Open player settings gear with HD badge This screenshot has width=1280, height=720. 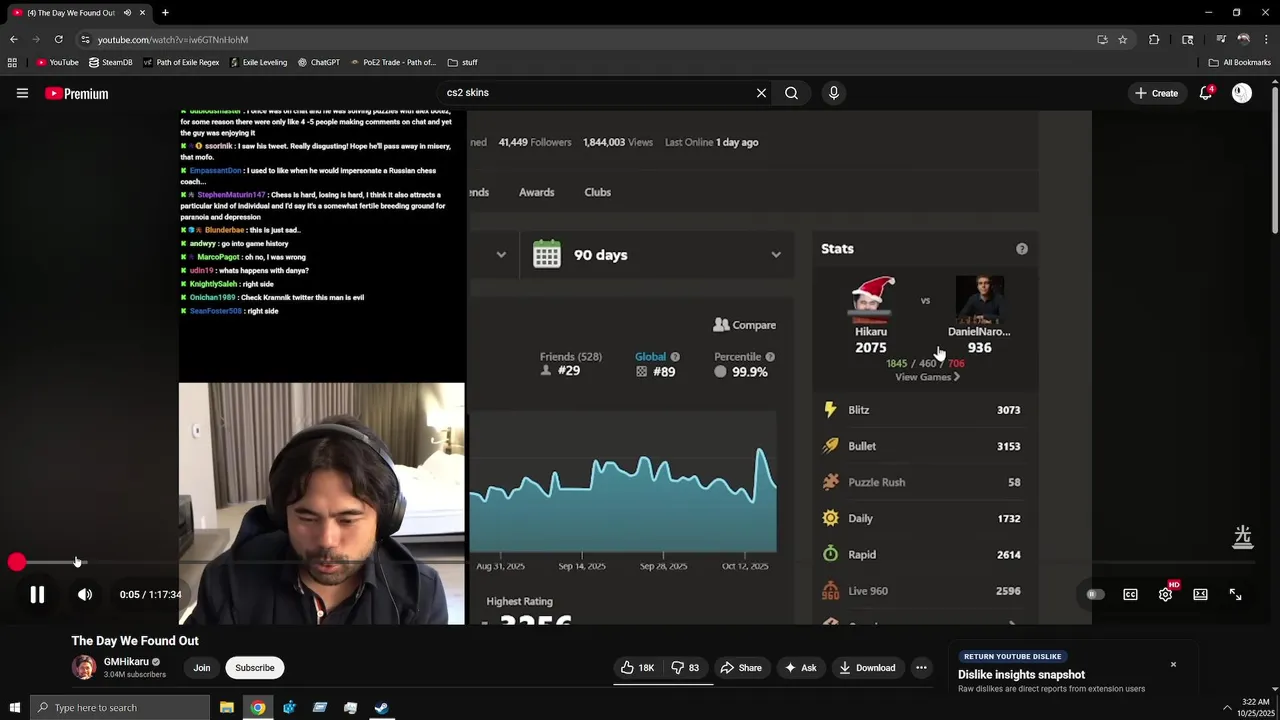(1166, 594)
